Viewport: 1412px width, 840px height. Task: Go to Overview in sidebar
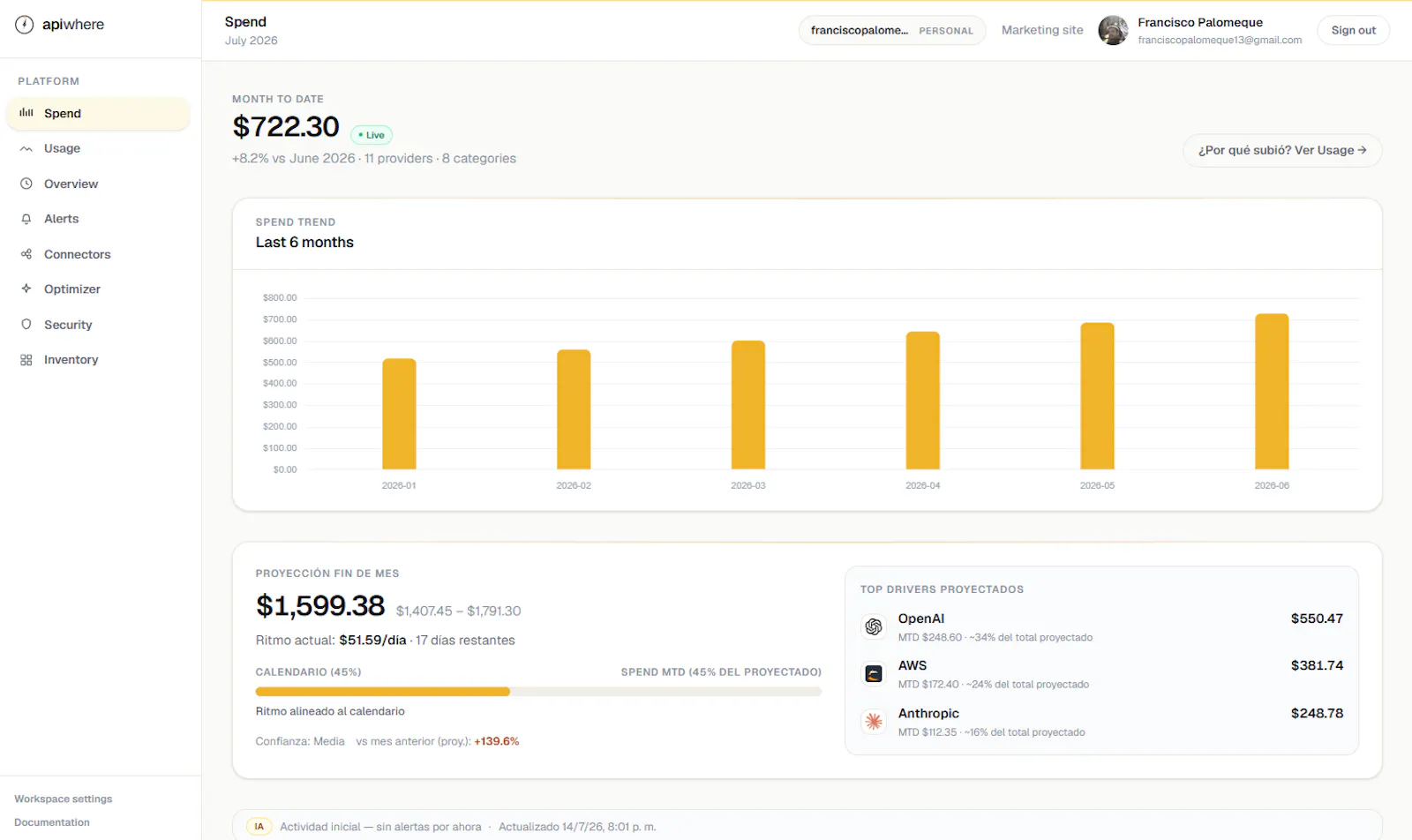click(x=98, y=184)
